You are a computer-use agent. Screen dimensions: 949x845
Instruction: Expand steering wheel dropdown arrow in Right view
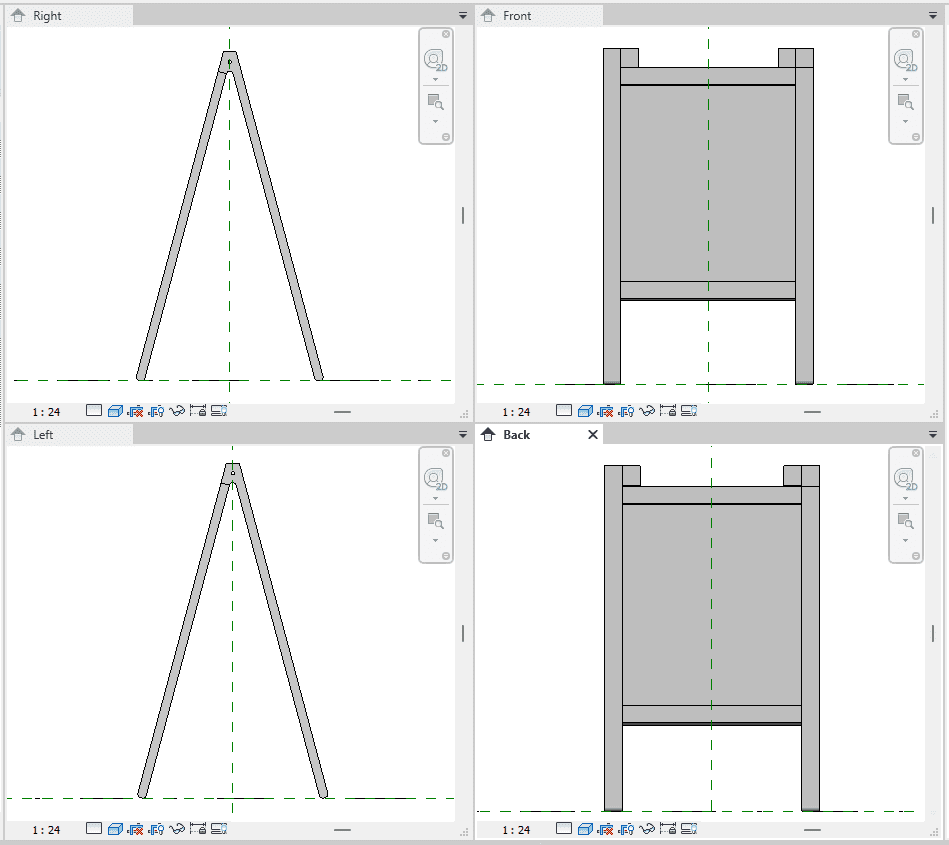(x=435, y=79)
